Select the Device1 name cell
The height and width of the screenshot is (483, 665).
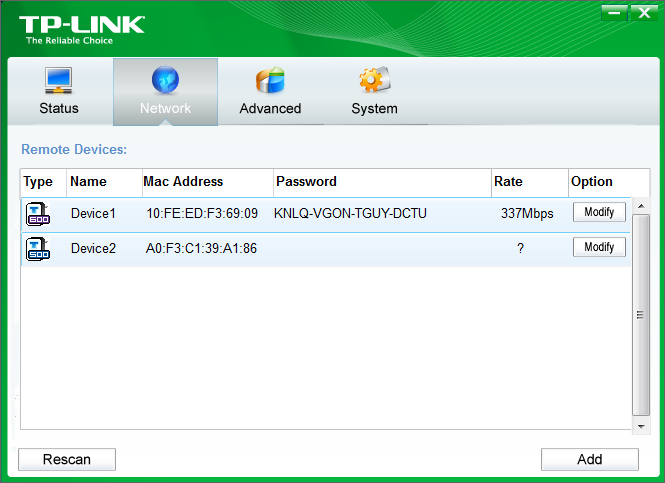[x=93, y=213]
